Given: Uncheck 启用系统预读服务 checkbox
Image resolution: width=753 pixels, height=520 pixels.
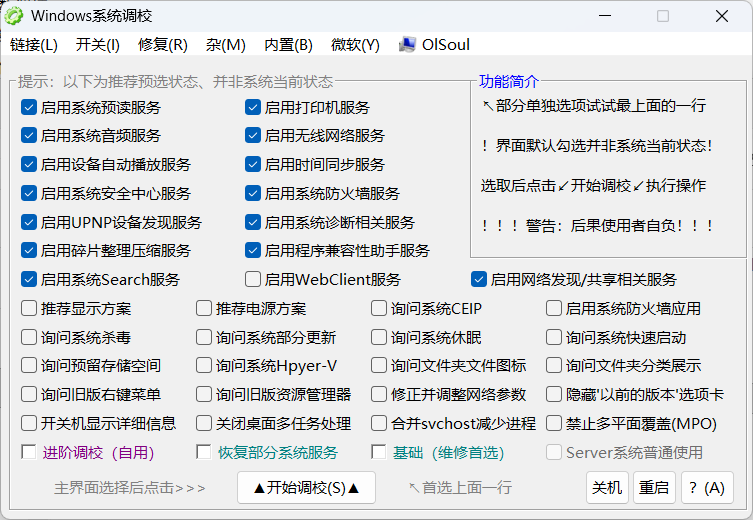Looking at the screenshot, I should [x=29, y=108].
